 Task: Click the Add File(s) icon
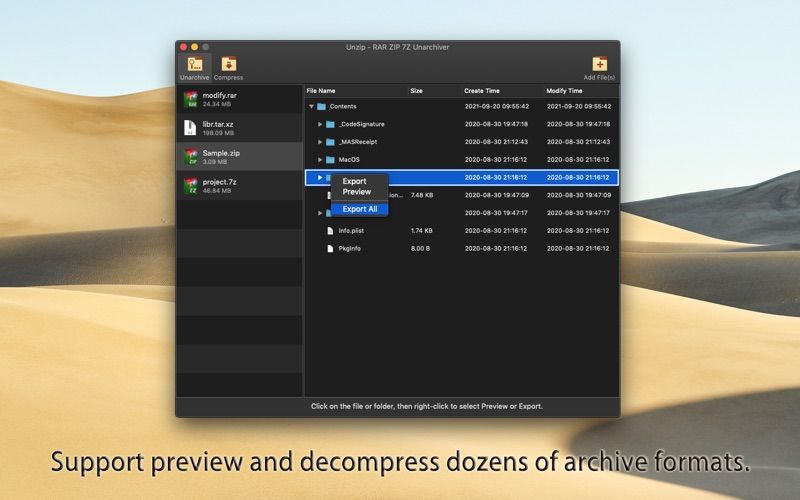pos(599,65)
